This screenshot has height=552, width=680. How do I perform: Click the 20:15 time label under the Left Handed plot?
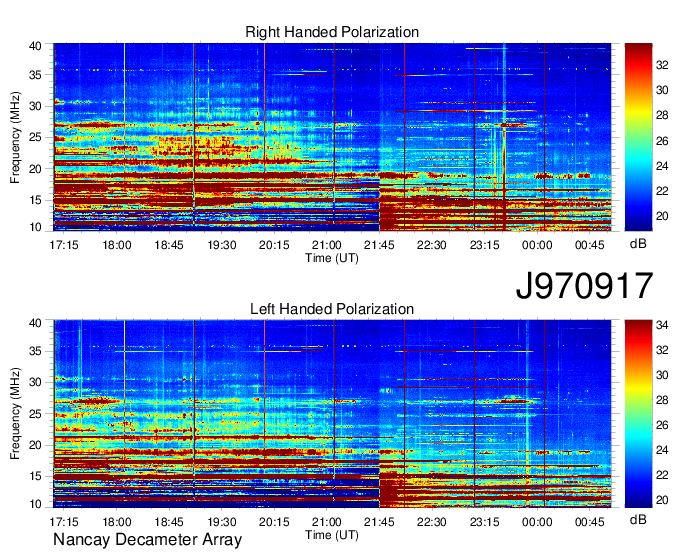pos(274,522)
